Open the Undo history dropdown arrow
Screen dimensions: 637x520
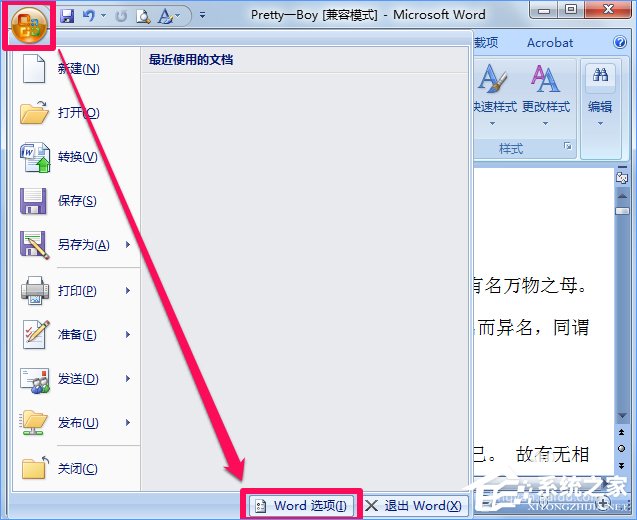click(104, 16)
